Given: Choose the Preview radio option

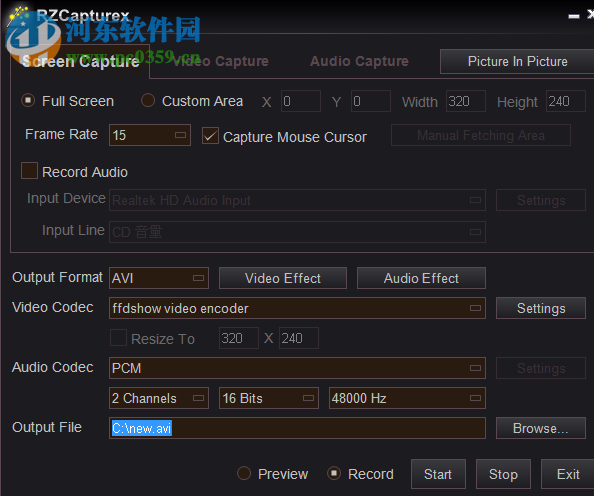Looking at the screenshot, I should tap(244, 473).
